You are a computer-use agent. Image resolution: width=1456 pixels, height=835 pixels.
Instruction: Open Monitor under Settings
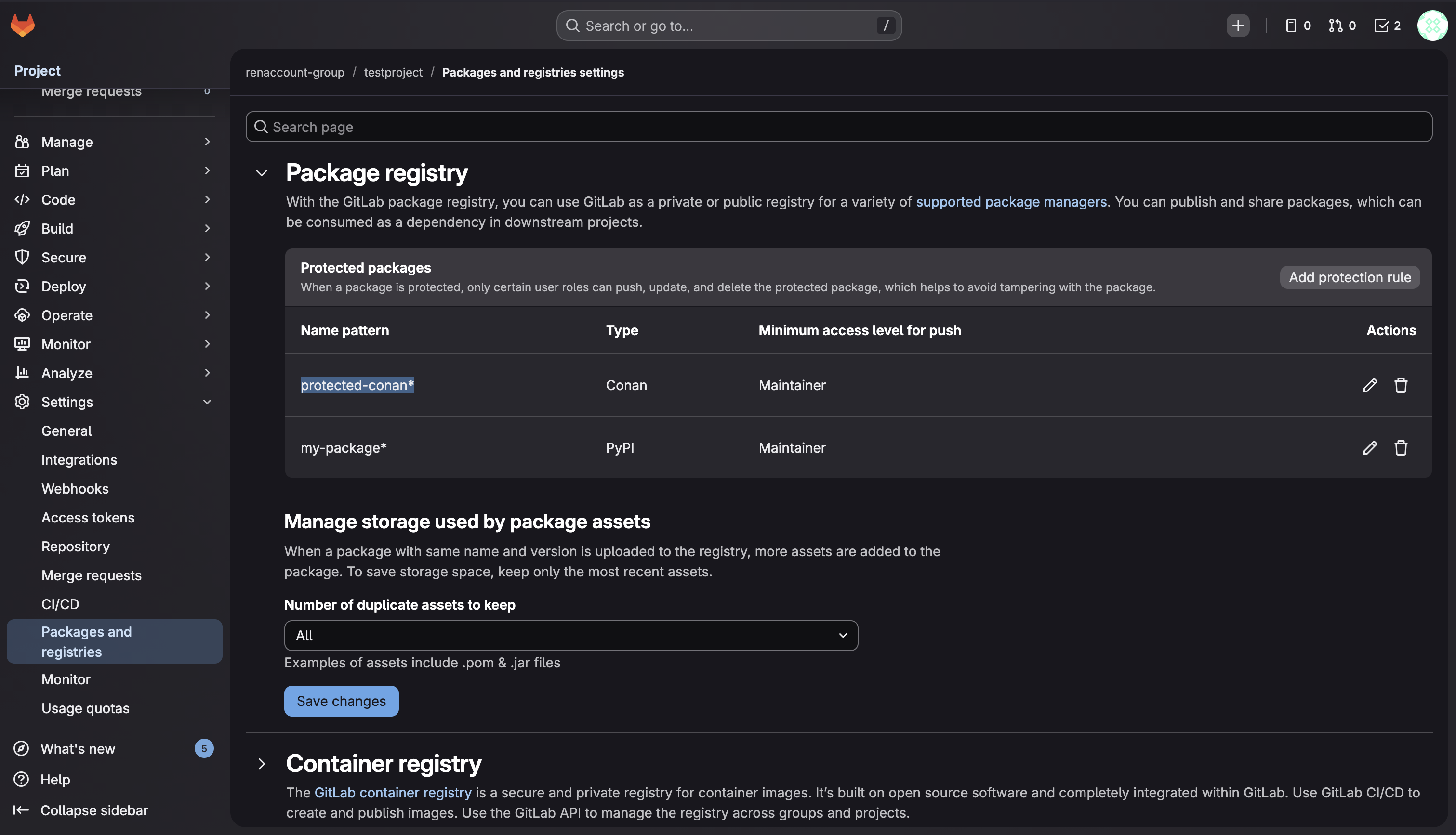pos(66,679)
